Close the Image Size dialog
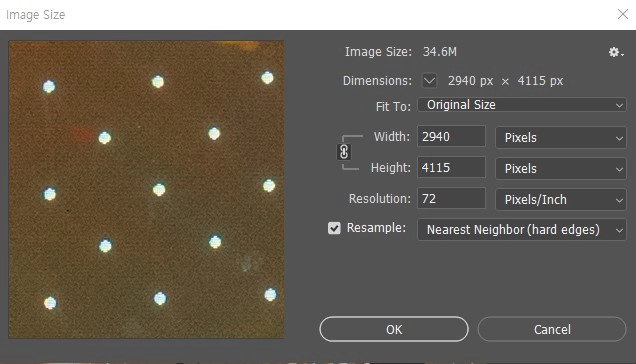This screenshot has height=364, width=636. pyautogui.click(x=623, y=14)
